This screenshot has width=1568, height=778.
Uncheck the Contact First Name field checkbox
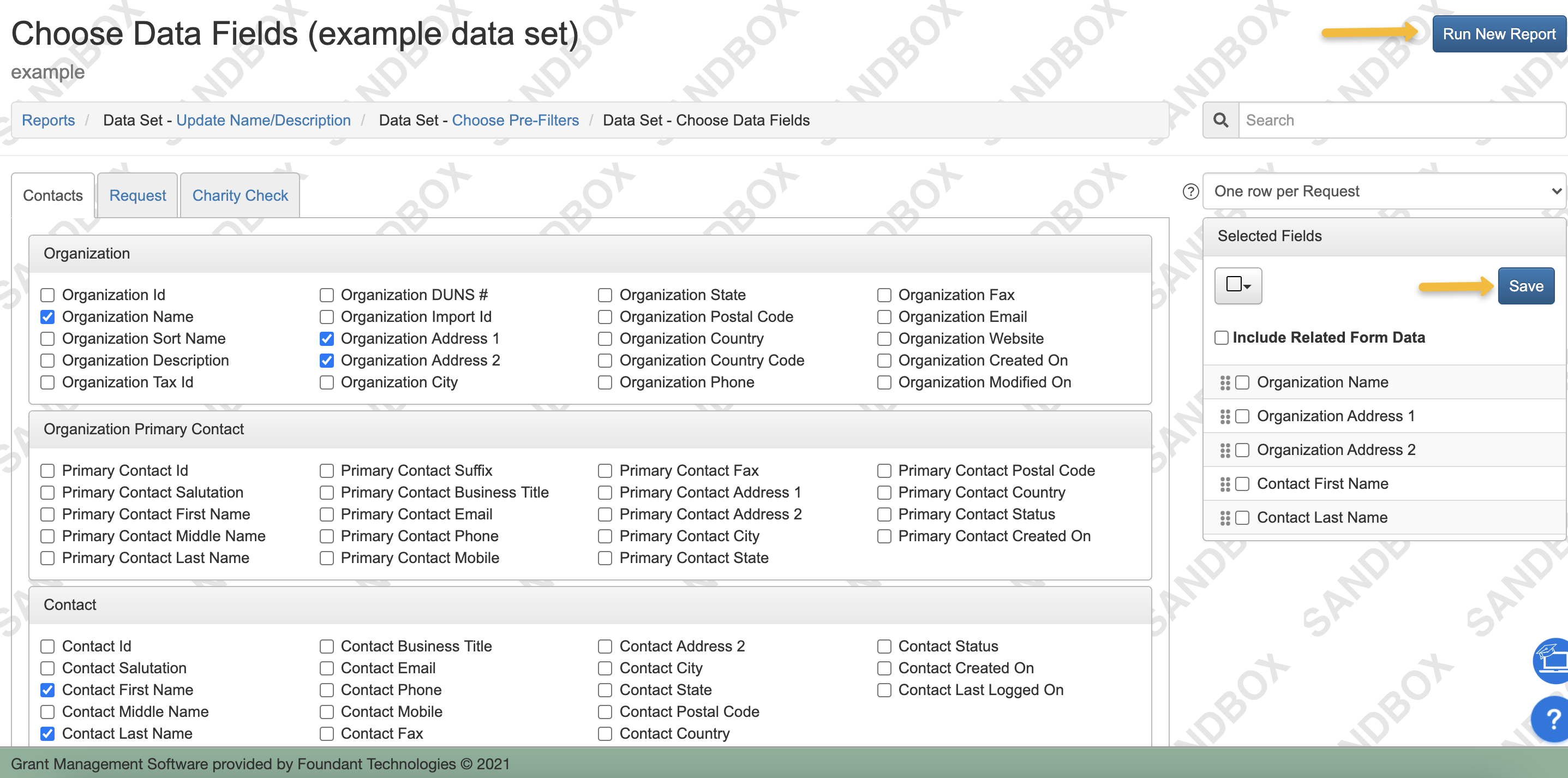47,690
